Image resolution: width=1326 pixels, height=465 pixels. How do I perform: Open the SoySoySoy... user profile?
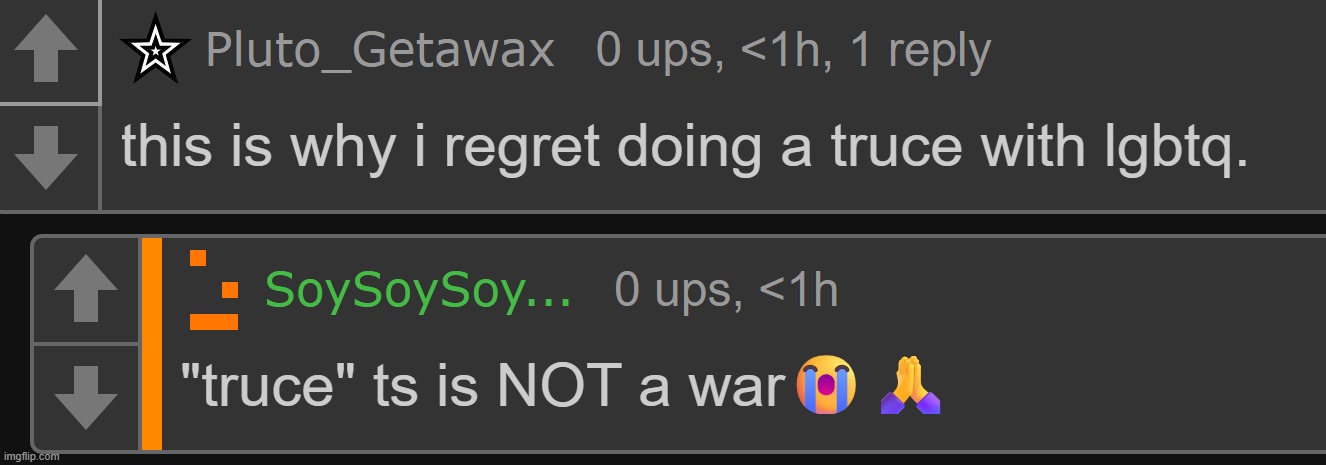pos(418,290)
